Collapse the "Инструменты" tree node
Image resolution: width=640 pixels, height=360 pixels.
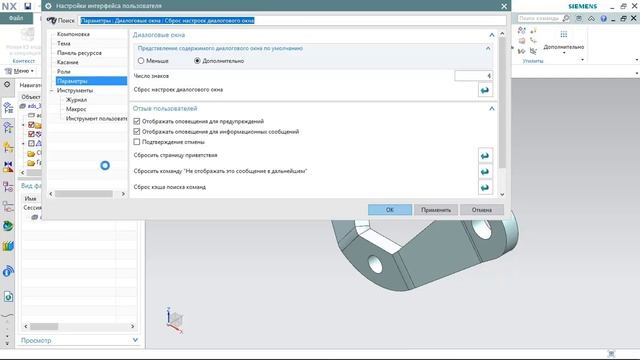click(52, 90)
